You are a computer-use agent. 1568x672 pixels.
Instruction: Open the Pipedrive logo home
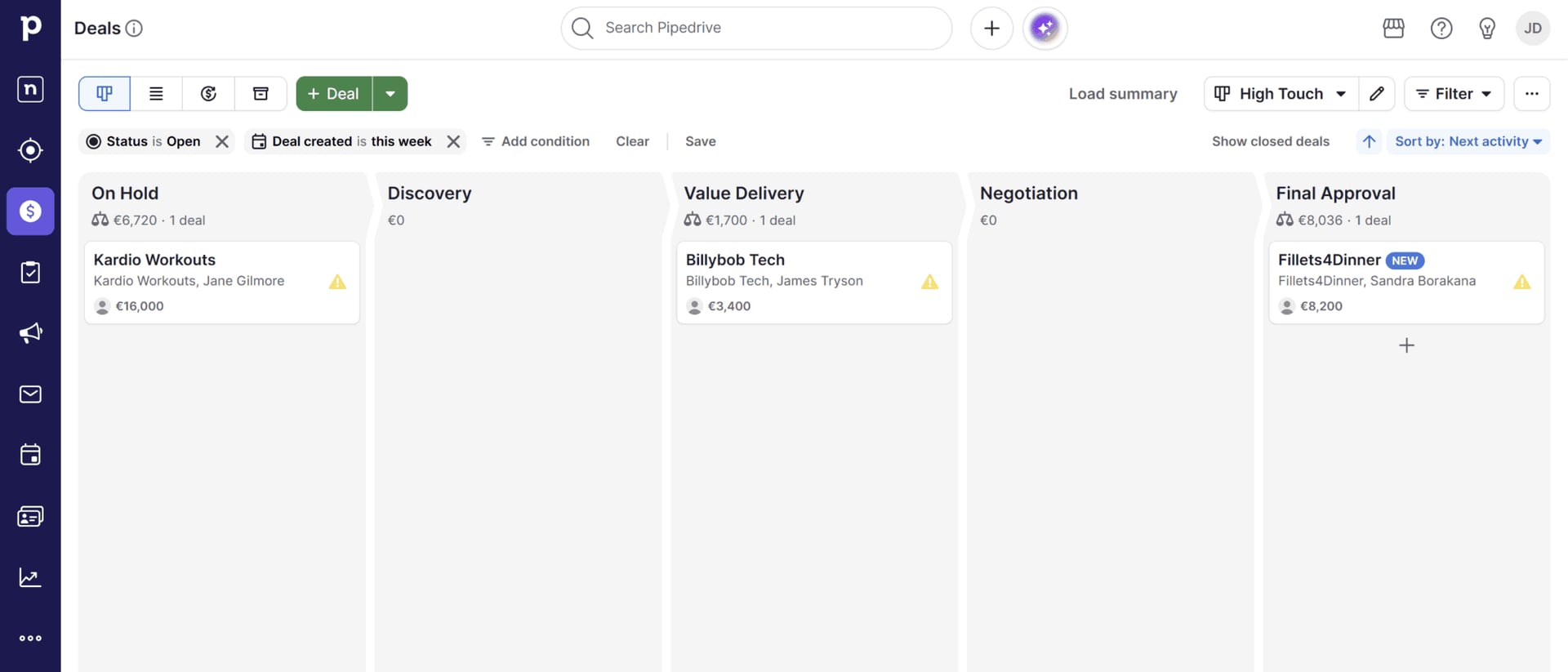tap(30, 28)
